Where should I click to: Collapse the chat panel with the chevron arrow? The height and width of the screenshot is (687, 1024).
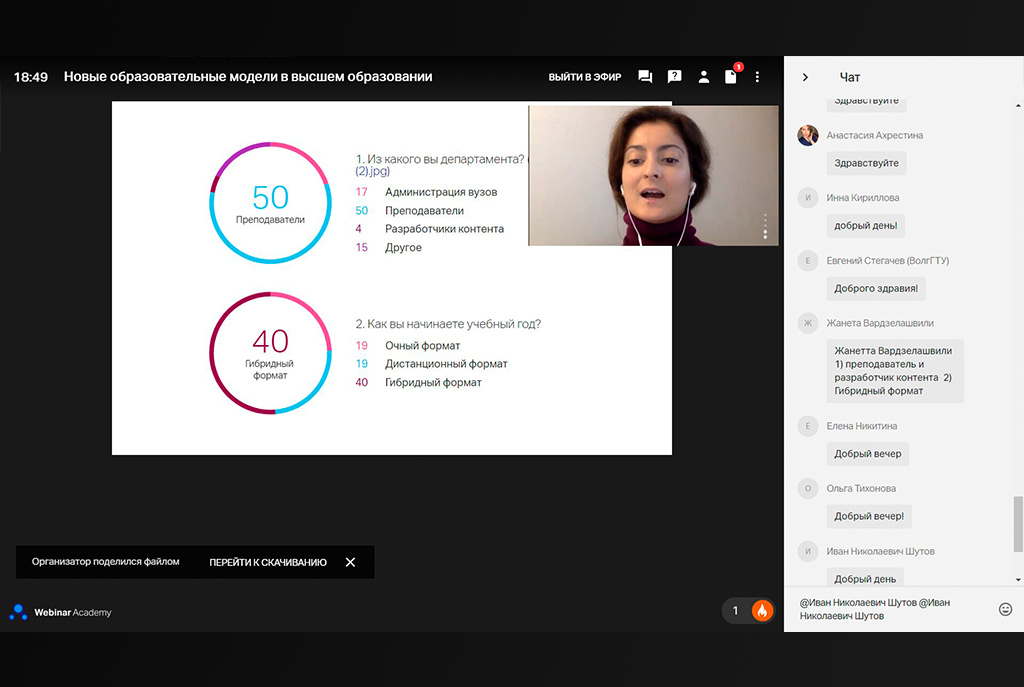[805, 77]
